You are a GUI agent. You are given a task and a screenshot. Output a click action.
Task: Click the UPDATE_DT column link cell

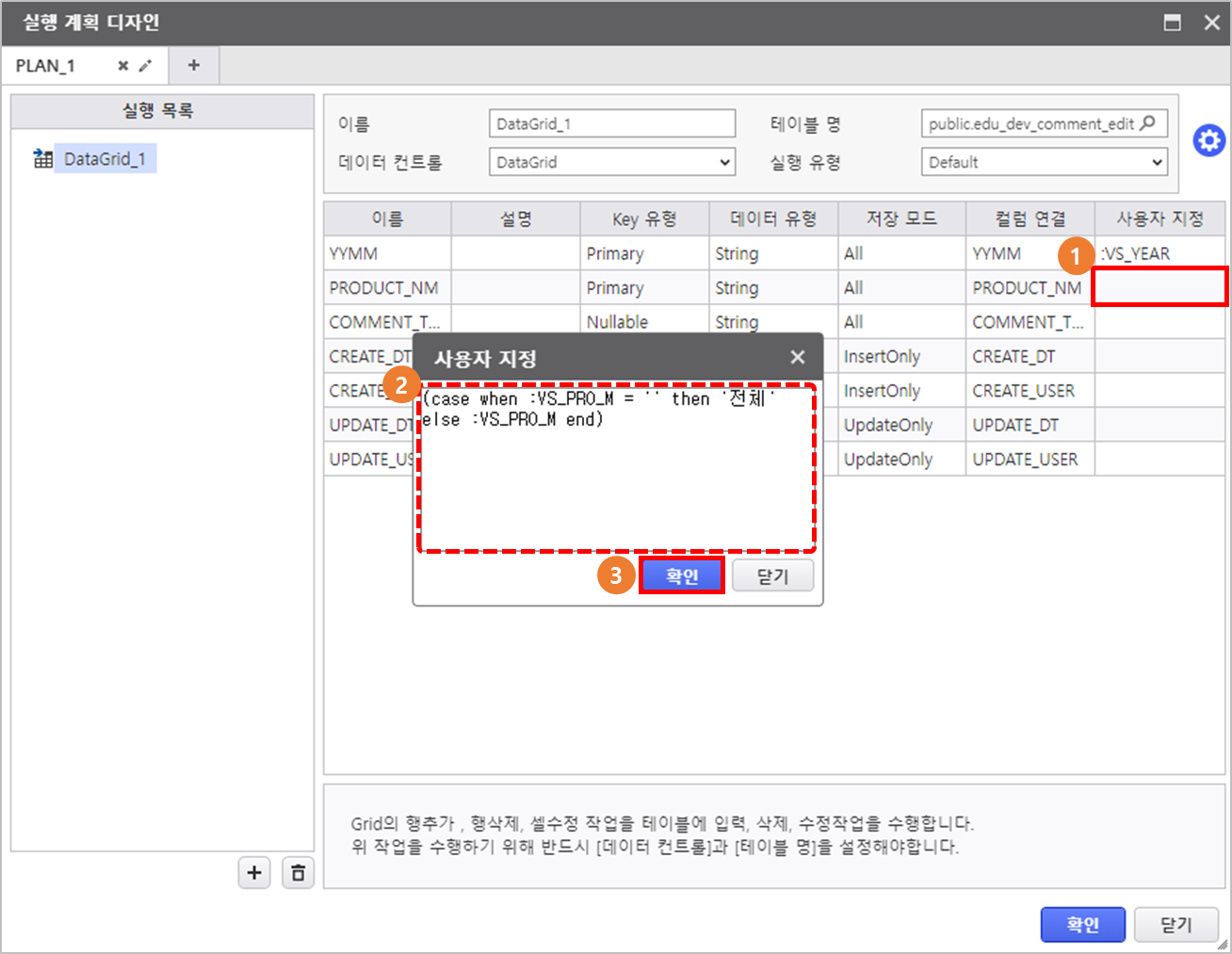click(1030, 425)
